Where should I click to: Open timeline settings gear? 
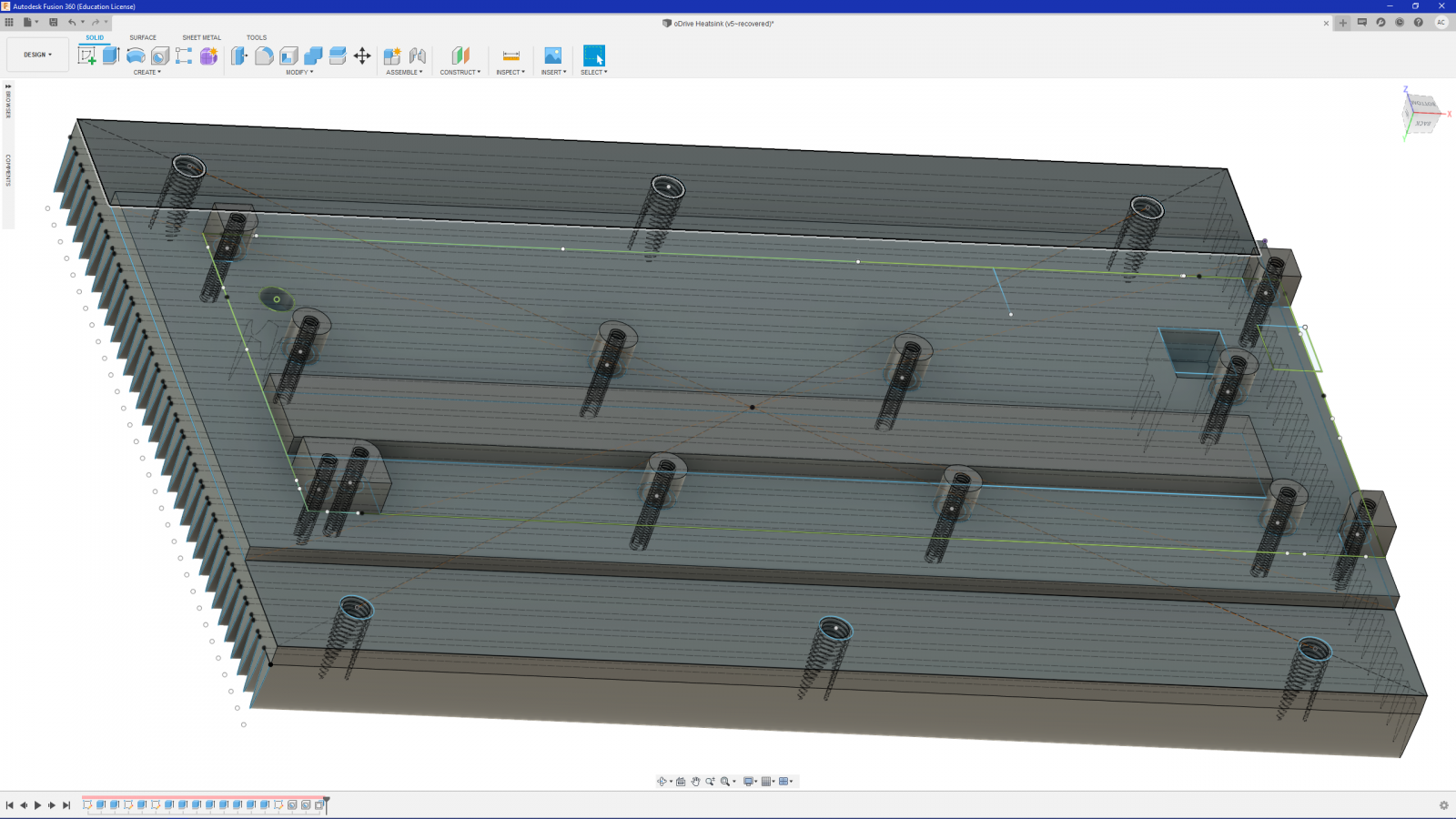(1443, 805)
